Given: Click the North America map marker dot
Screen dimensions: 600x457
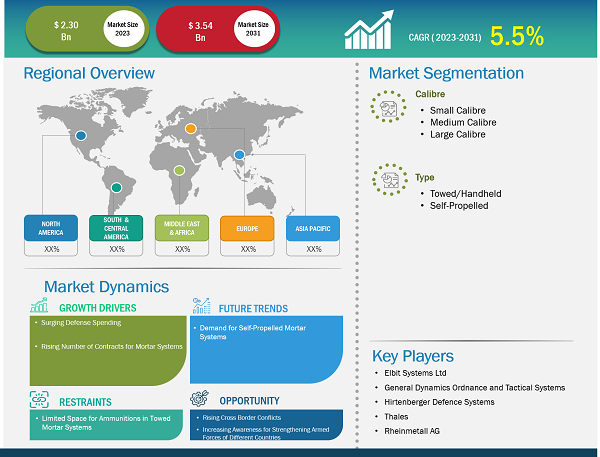Looking at the screenshot, I should pyautogui.click(x=81, y=135).
